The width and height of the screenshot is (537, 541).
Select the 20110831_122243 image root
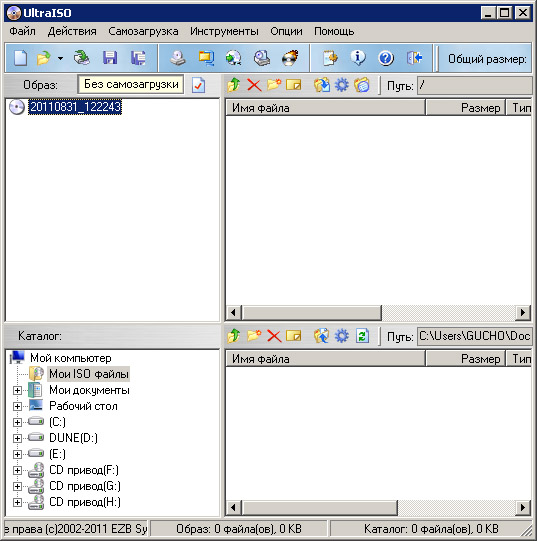(x=75, y=107)
